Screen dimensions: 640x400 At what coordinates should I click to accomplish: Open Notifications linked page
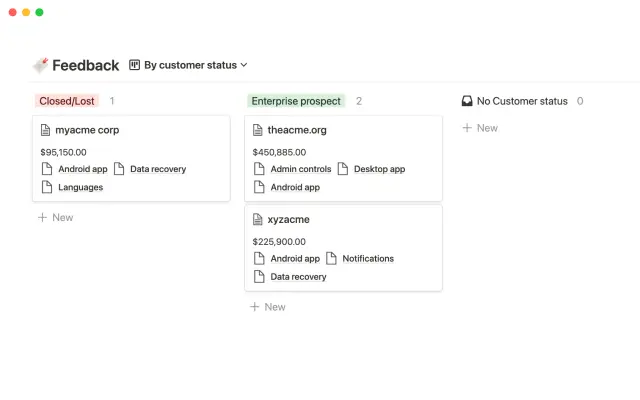tap(368, 258)
